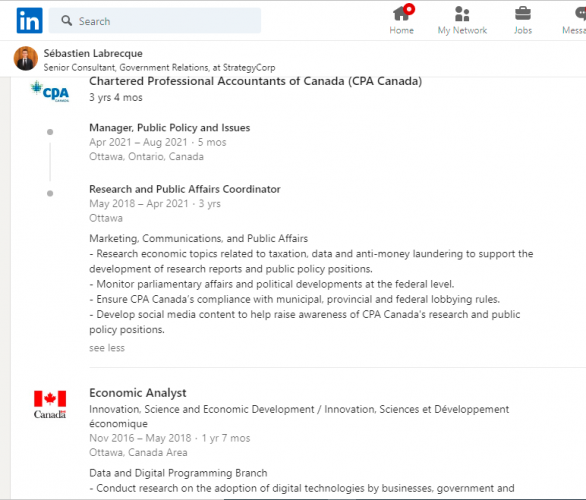The height and width of the screenshot is (500, 586).
Task: Click into the Search input field
Action: tap(155, 21)
